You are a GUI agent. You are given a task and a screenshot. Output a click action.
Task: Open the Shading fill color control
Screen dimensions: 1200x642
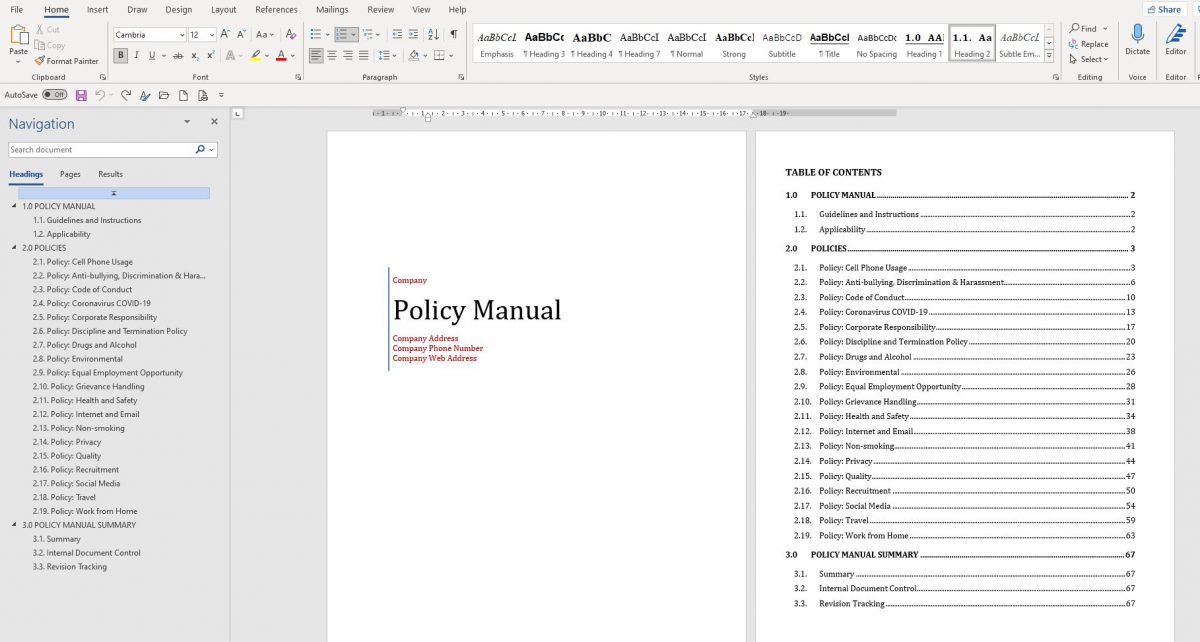coord(414,56)
